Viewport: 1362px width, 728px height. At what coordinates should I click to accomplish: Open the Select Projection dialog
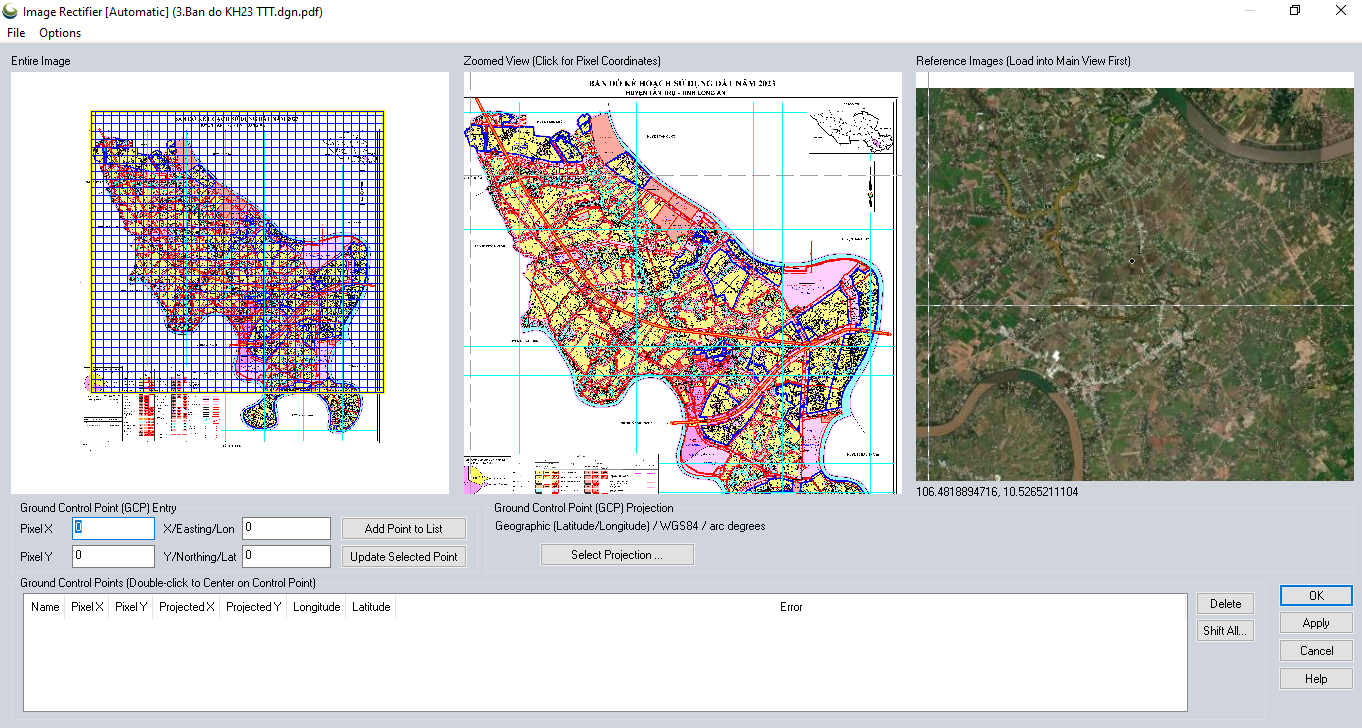tap(617, 555)
